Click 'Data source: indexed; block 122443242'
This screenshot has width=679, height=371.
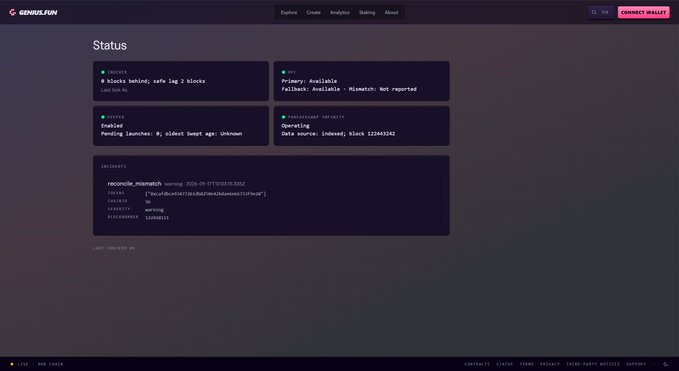[x=338, y=133]
